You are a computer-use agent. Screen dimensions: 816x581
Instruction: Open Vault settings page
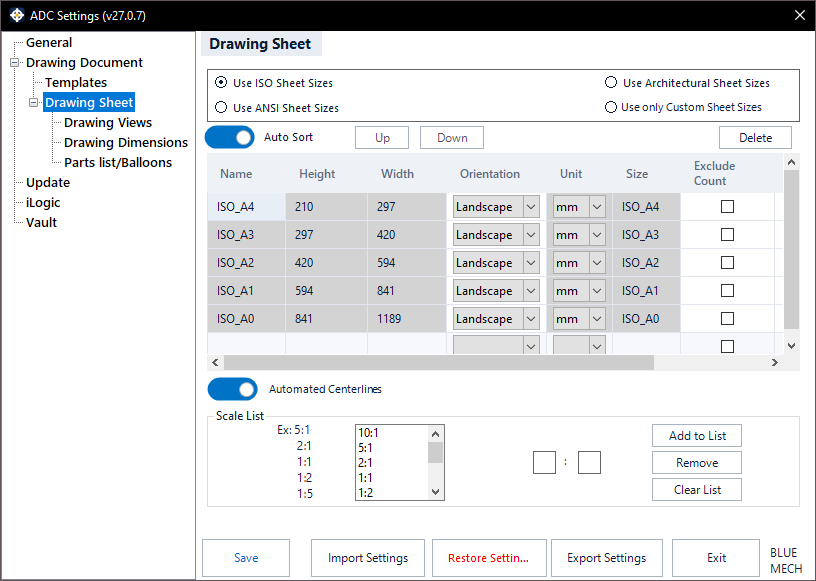pos(41,222)
